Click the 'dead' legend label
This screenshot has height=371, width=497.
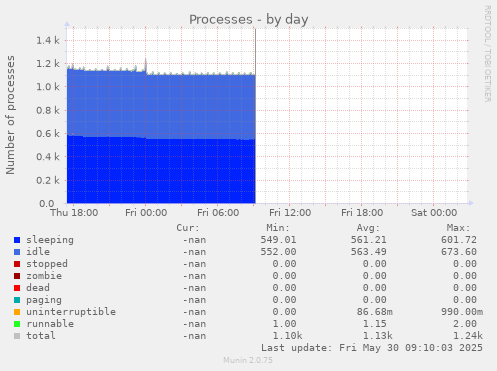tap(38, 288)
